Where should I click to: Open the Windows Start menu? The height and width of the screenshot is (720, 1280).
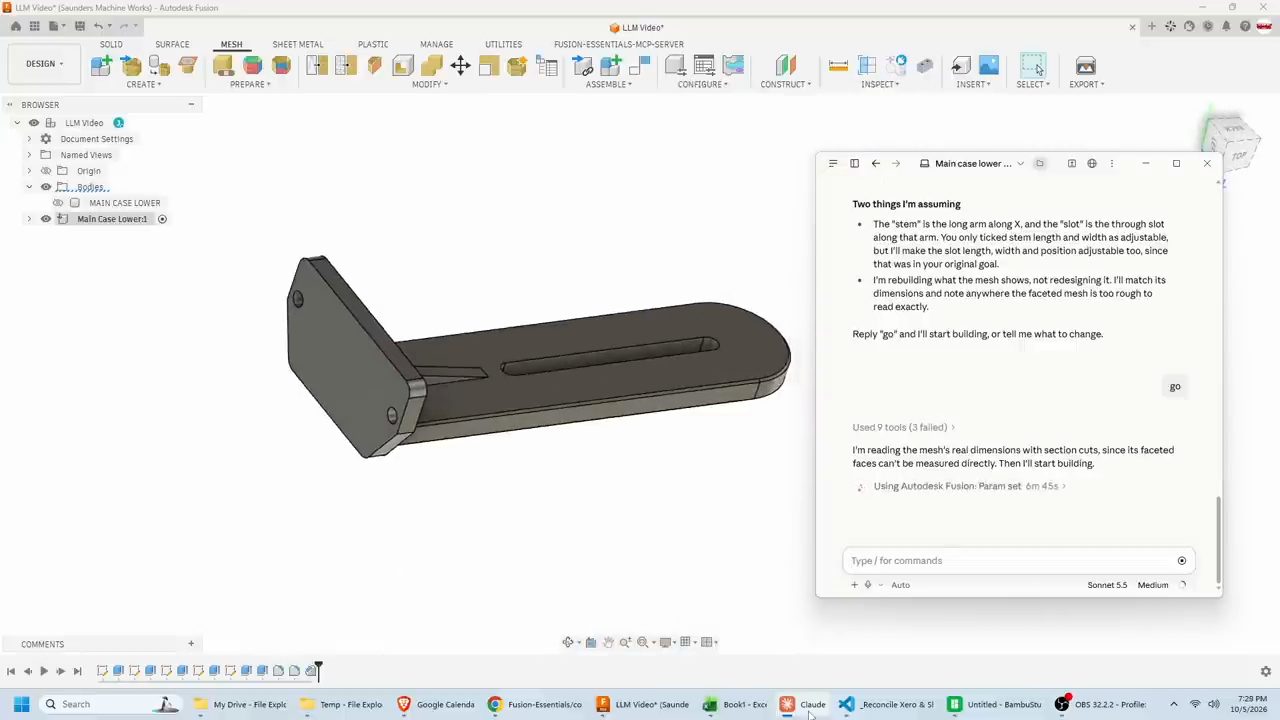[21, 704]
